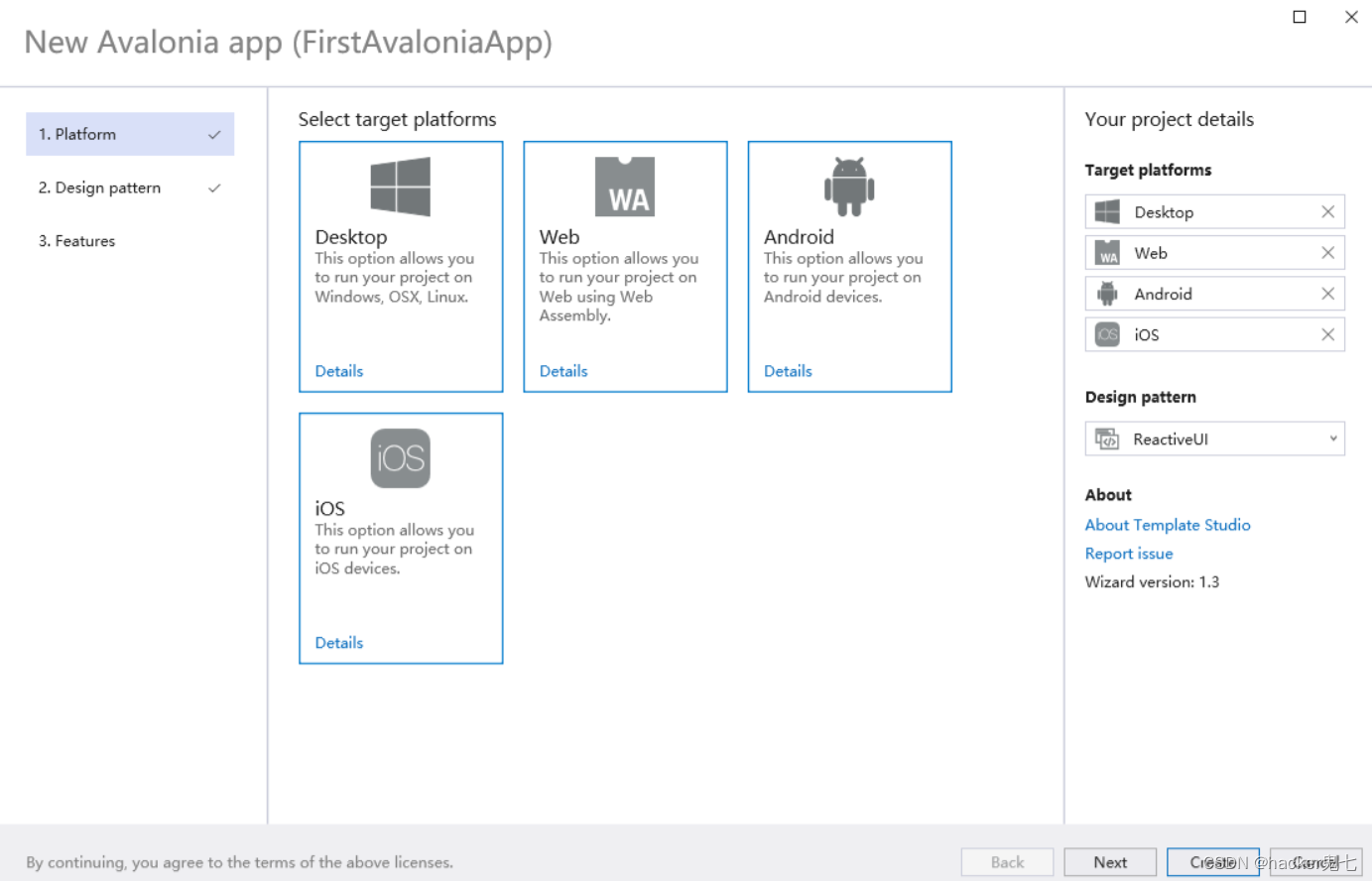Open About Template Studio link
Viewport: 1372px width, 881px height.
pos(1168,525)
